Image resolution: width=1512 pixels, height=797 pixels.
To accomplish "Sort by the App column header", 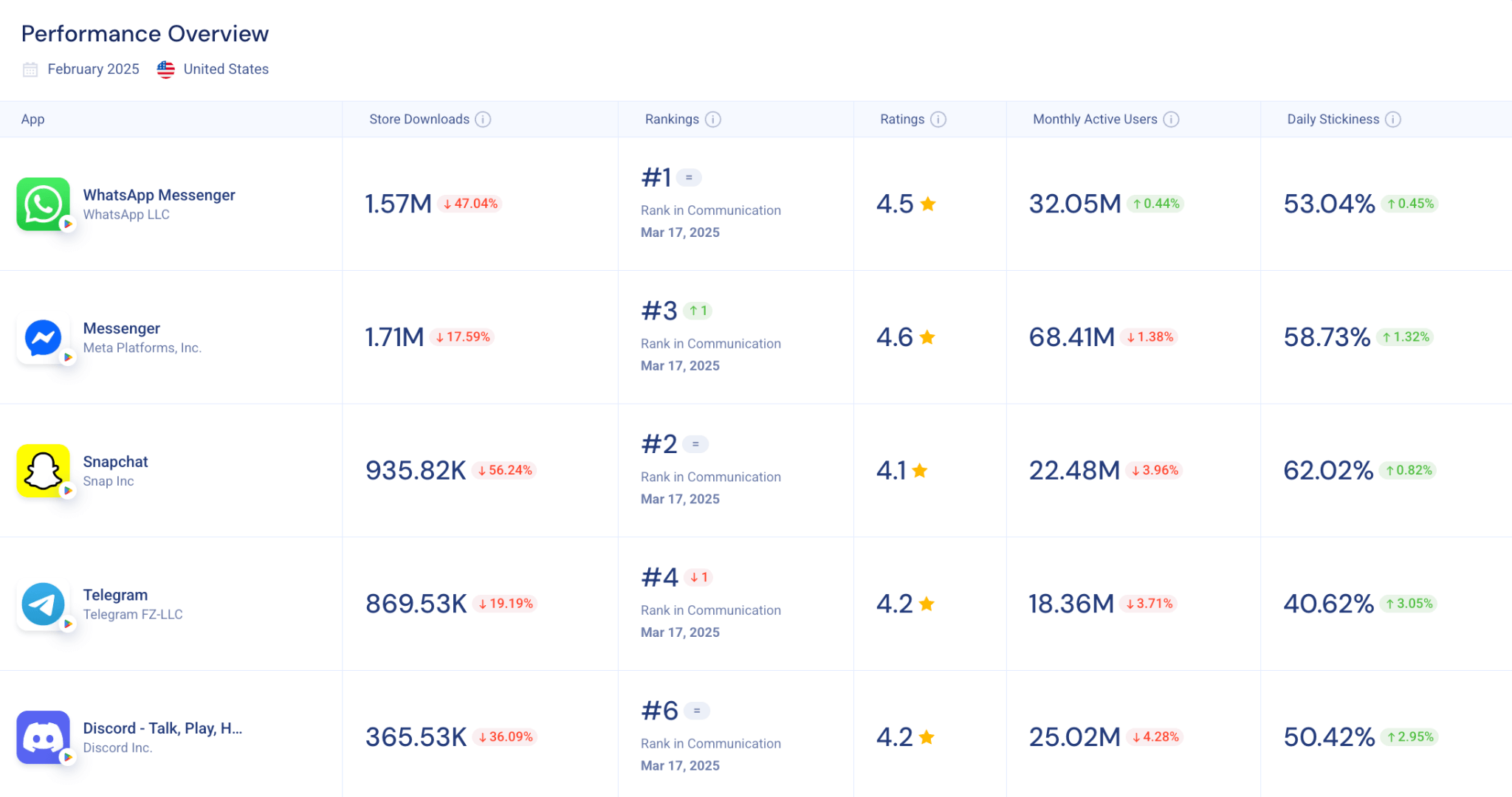I will point(33,120).
